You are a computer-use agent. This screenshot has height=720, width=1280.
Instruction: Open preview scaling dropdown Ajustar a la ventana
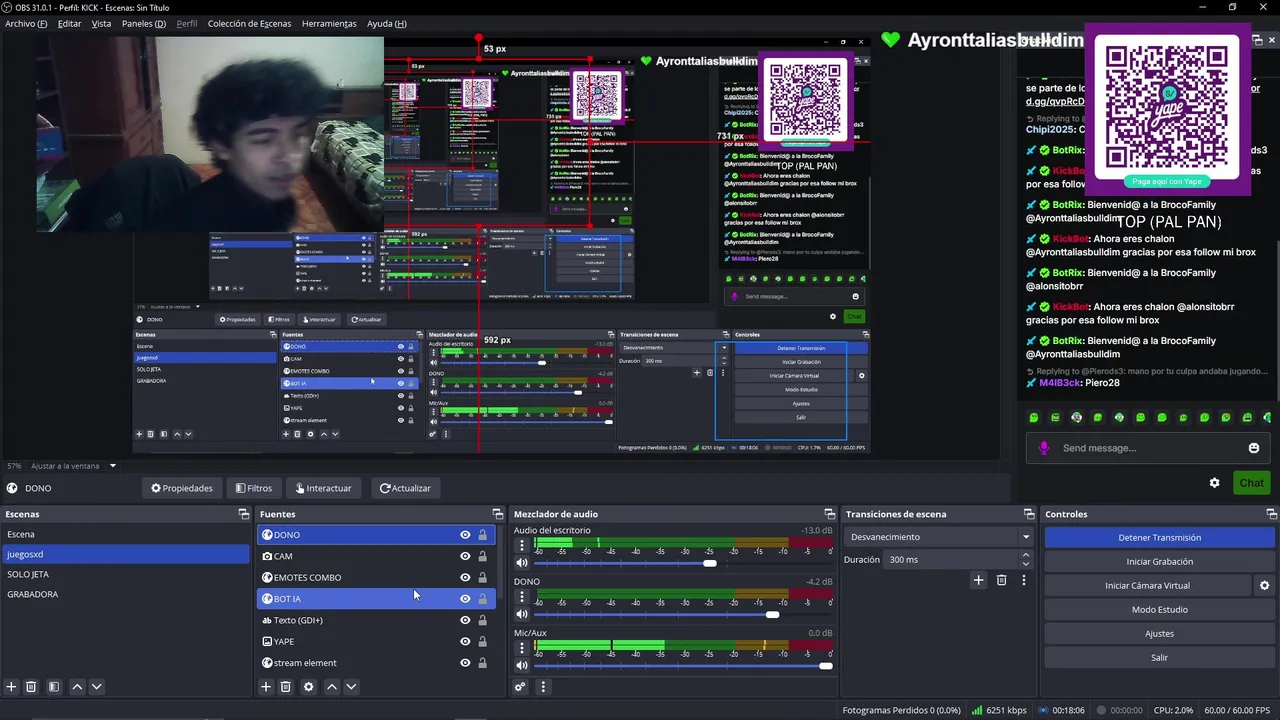click(x=75, y=466)
